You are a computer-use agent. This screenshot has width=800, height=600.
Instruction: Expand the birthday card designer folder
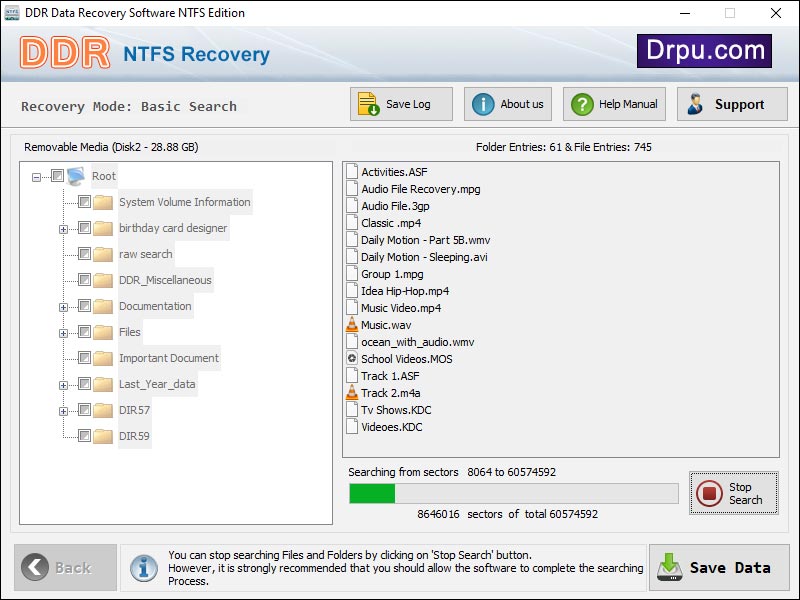click(61, 228)
